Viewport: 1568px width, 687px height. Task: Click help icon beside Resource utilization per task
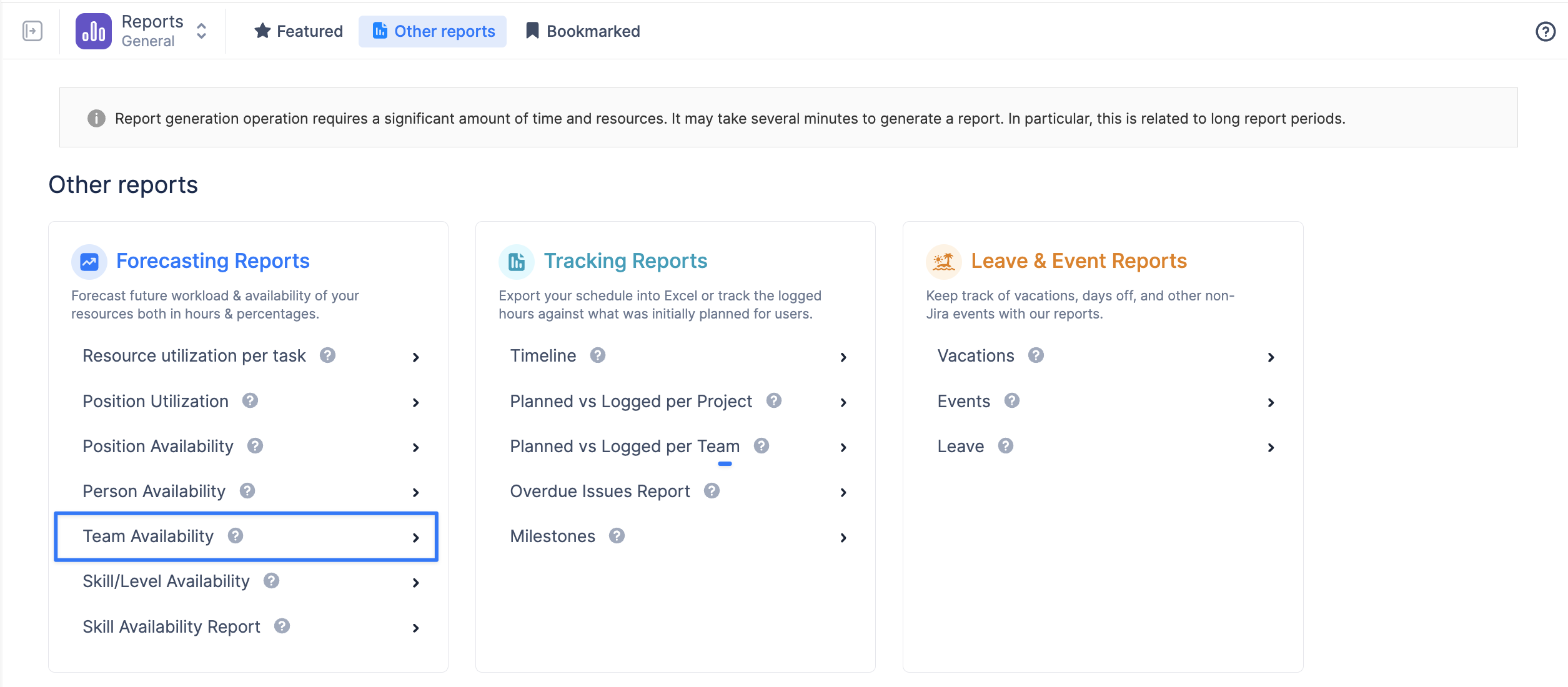point(328,355)
